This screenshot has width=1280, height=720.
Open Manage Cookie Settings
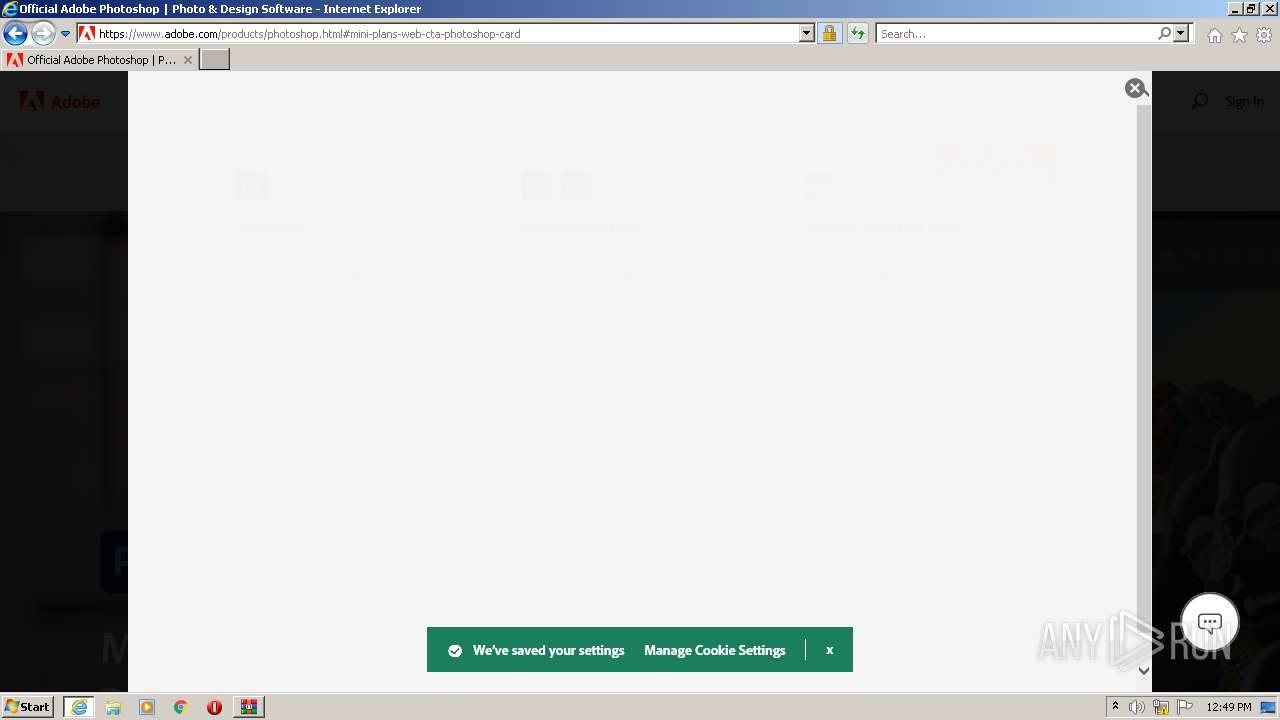coord(715,650)
